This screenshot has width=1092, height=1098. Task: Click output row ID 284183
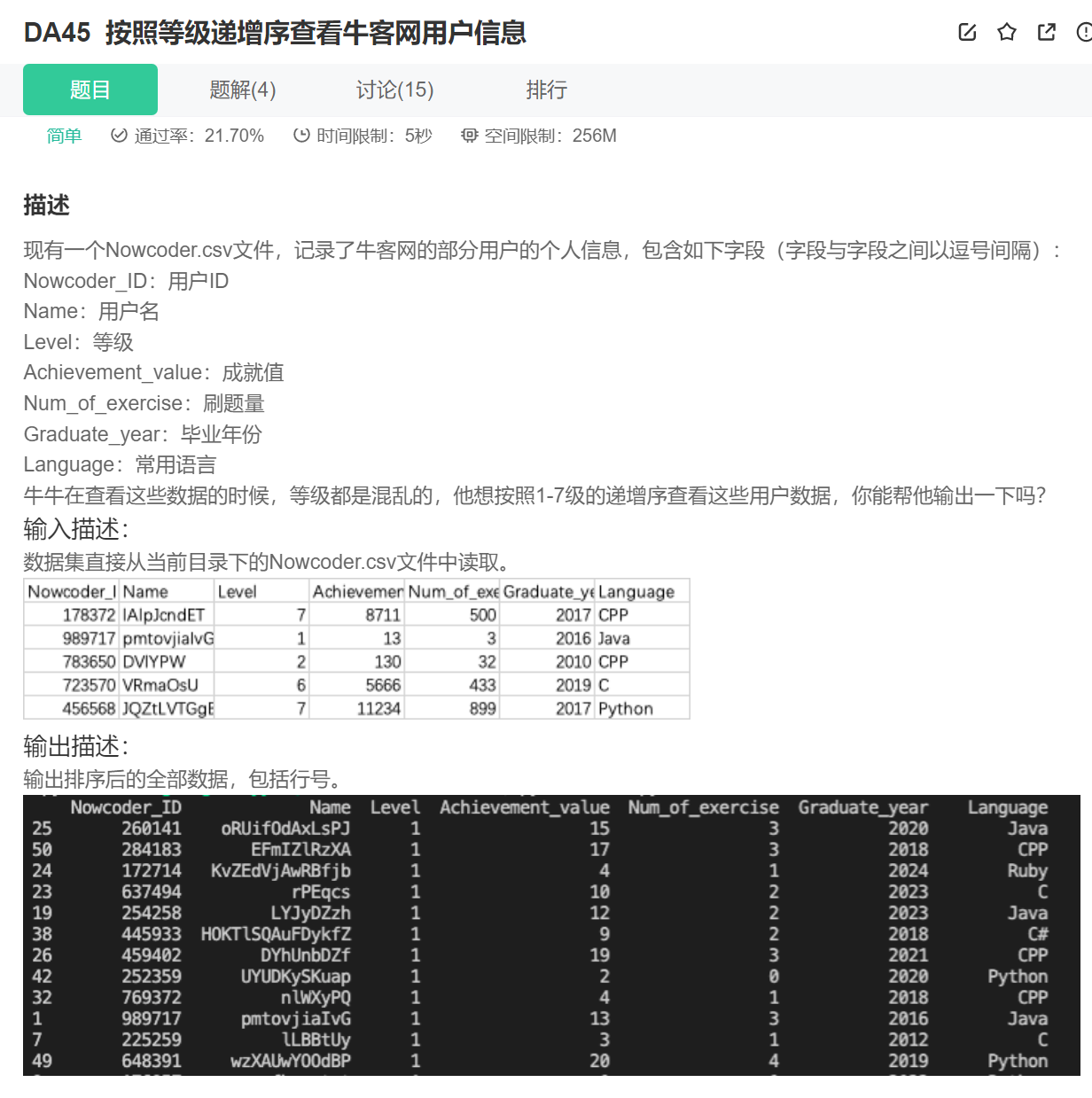coord(152,850)
